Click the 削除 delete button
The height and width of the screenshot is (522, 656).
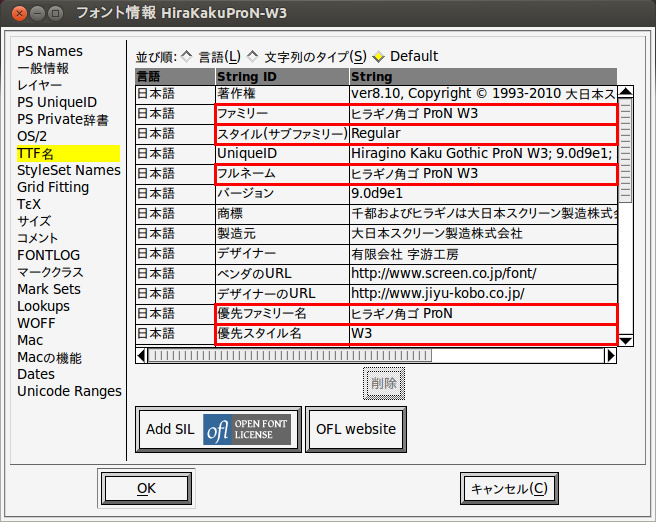pyautogui.click(x=384, y=383)
